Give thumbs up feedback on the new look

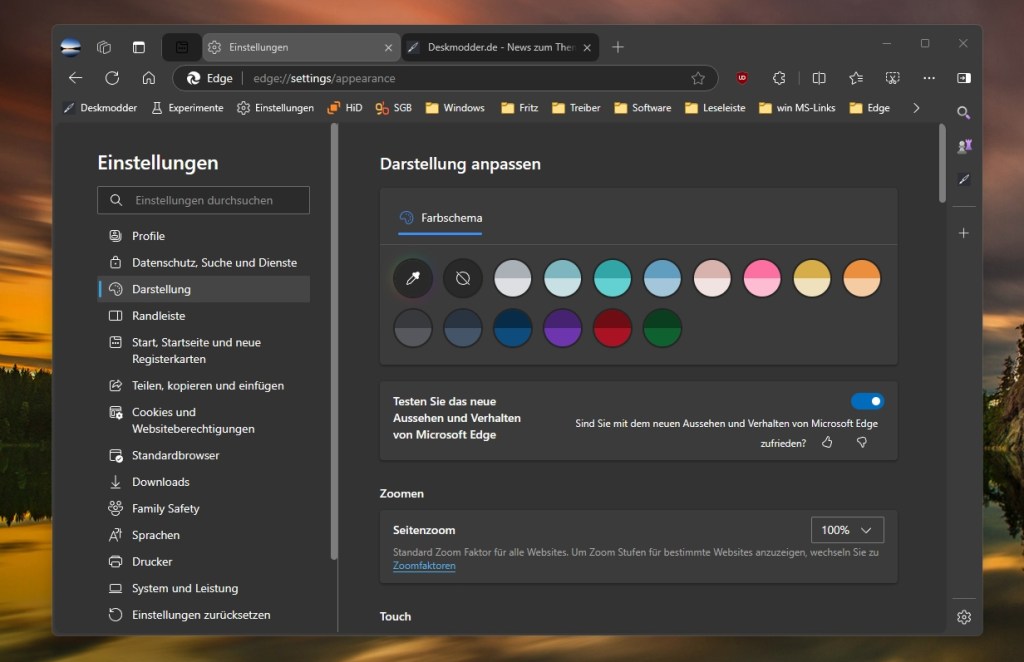click(827, 441)
